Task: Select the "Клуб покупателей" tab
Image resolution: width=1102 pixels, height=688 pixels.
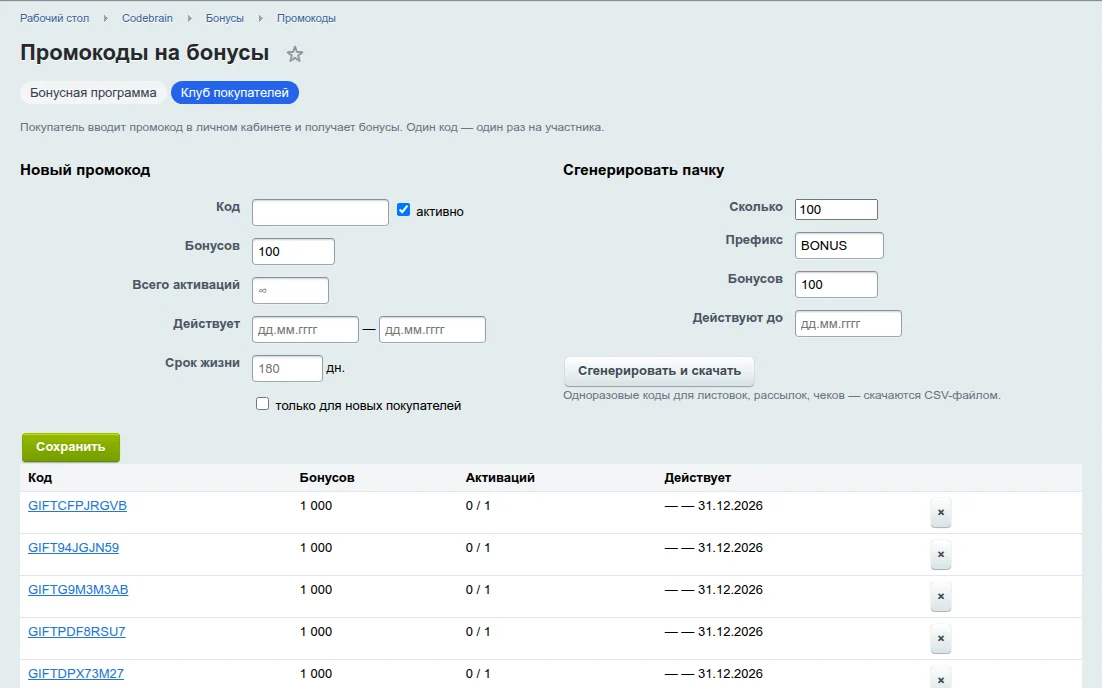Action: click(235, 93)
